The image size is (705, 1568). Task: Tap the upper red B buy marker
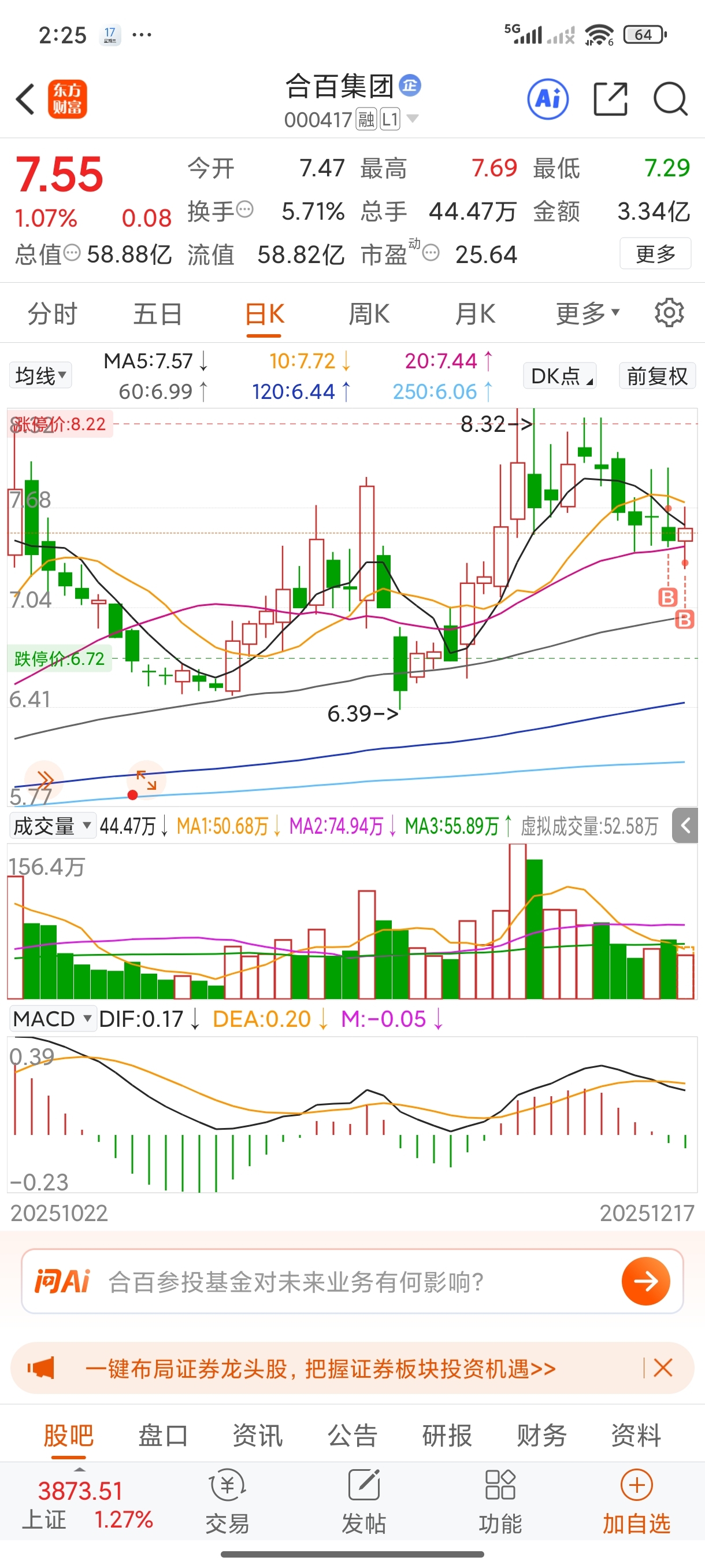668,597
